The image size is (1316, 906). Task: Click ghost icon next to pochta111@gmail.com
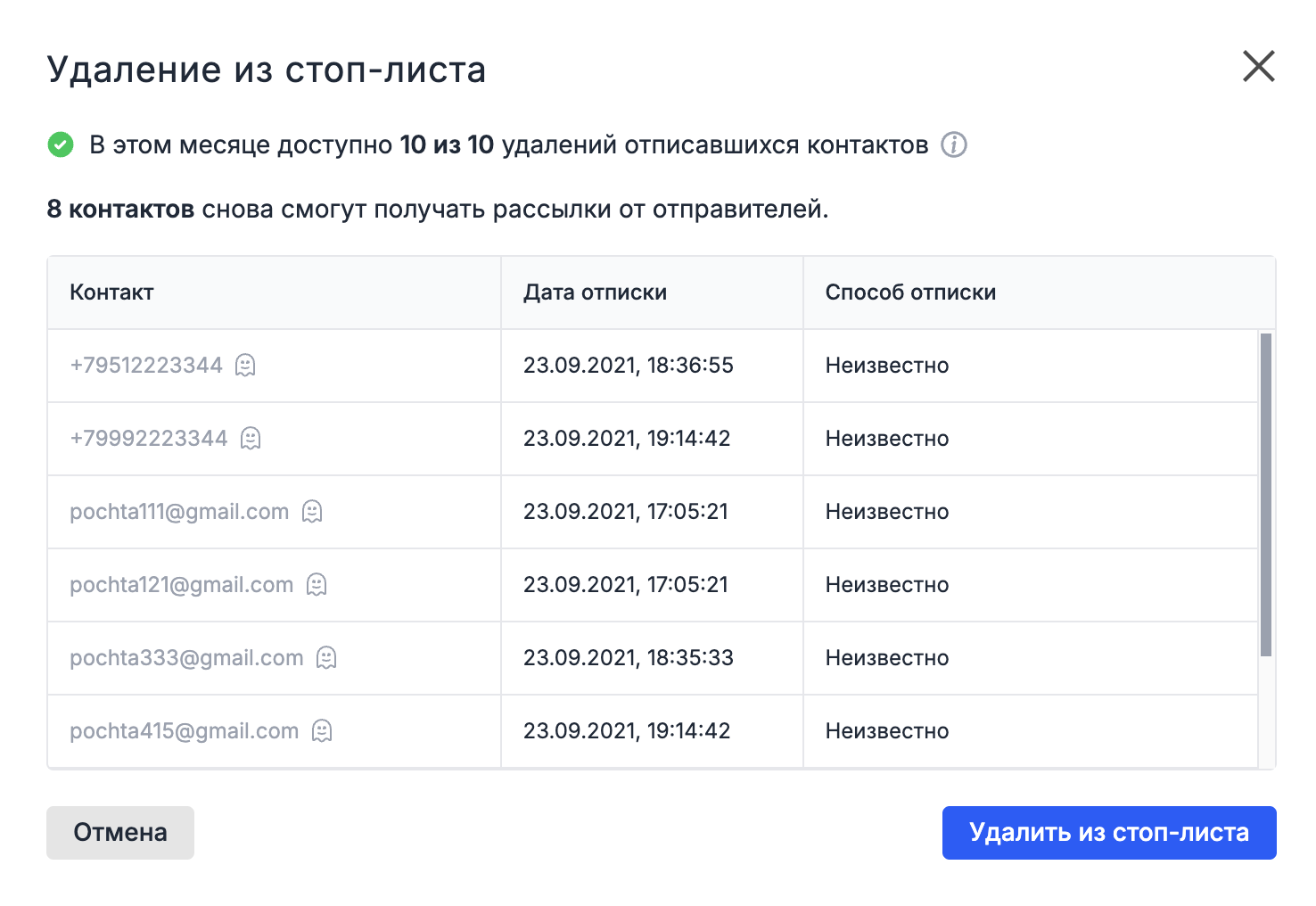point(312,511)
